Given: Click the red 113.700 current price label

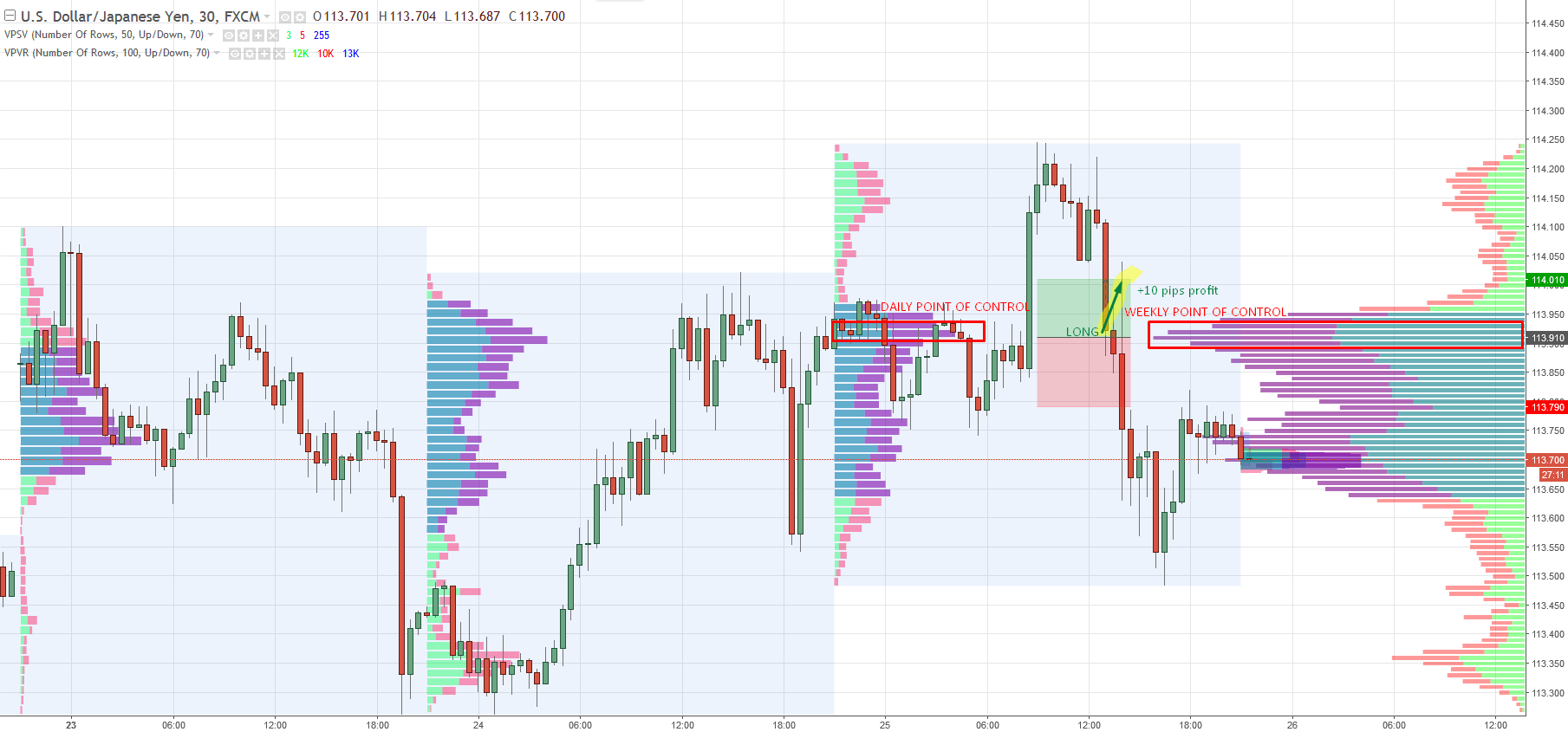Looking at the screenshot, I should 1547,460.
